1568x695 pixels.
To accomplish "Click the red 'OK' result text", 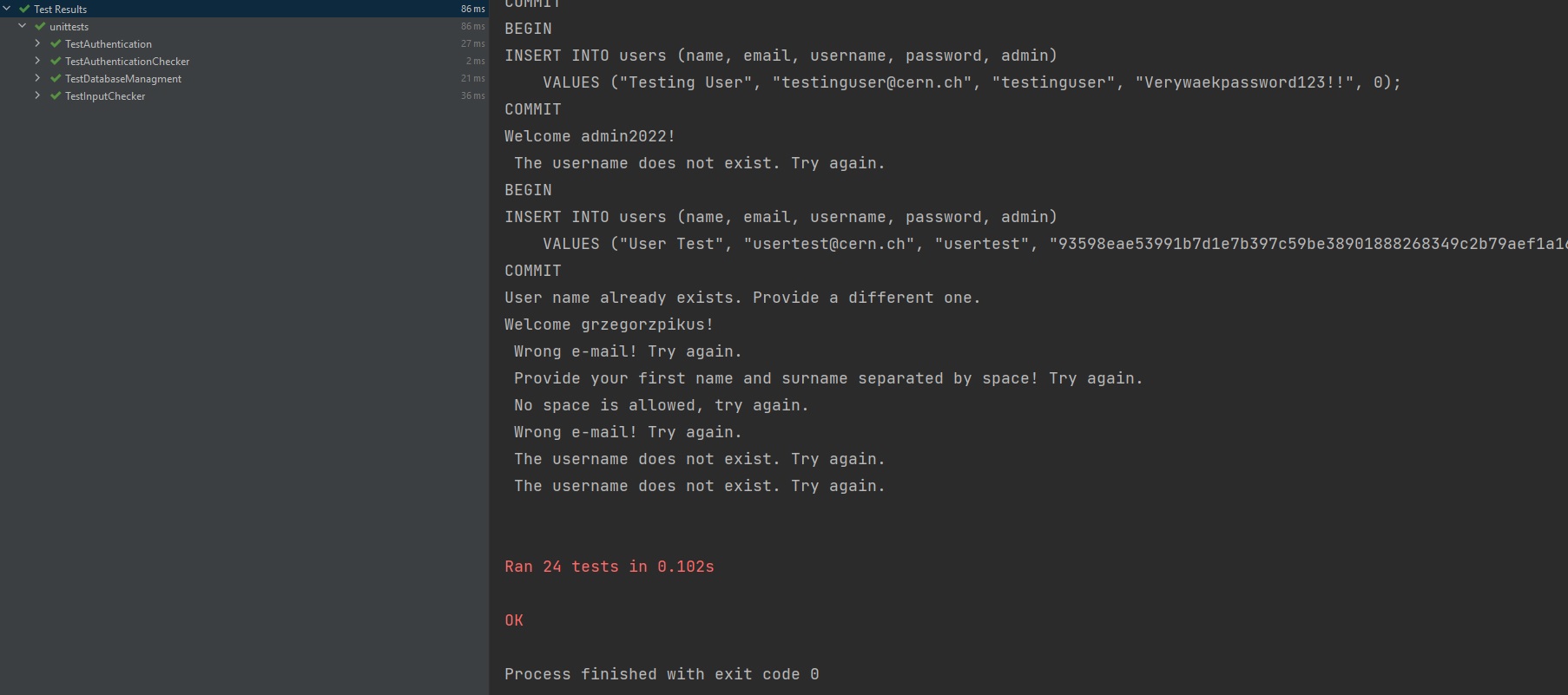I will pos(514,620).
